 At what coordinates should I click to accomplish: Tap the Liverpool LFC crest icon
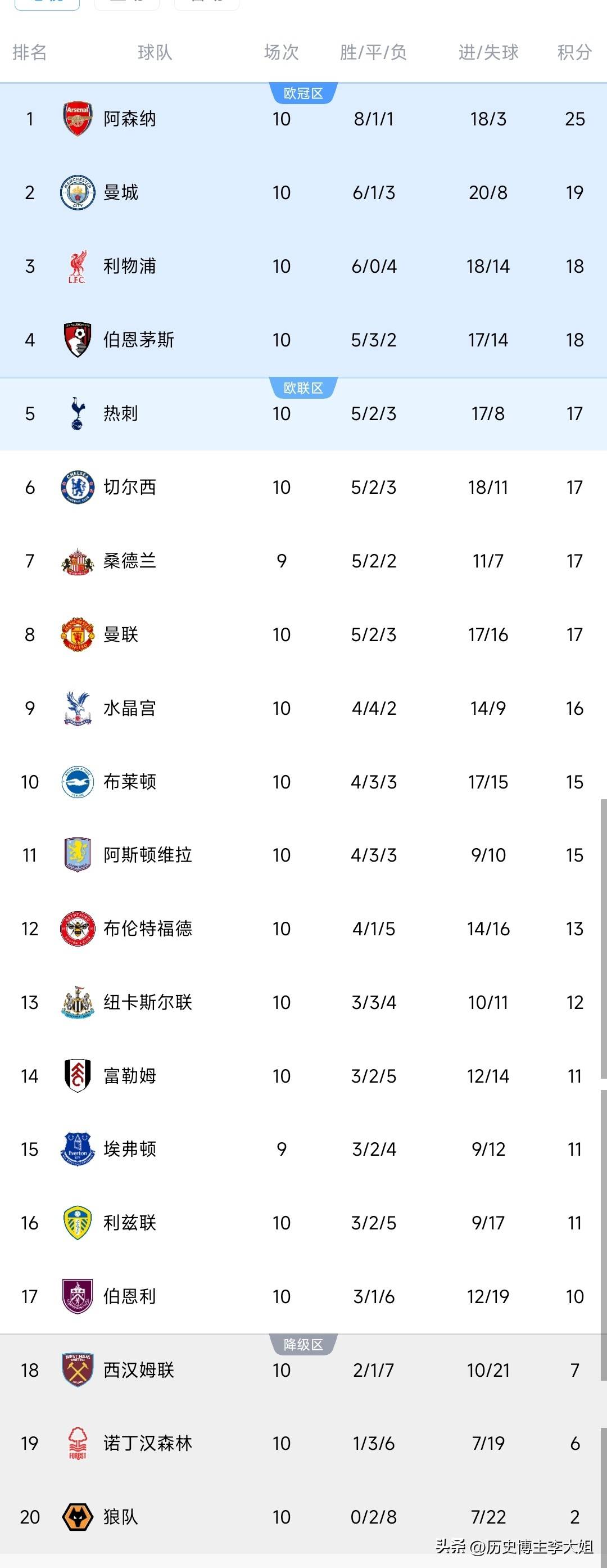[77, 267]
